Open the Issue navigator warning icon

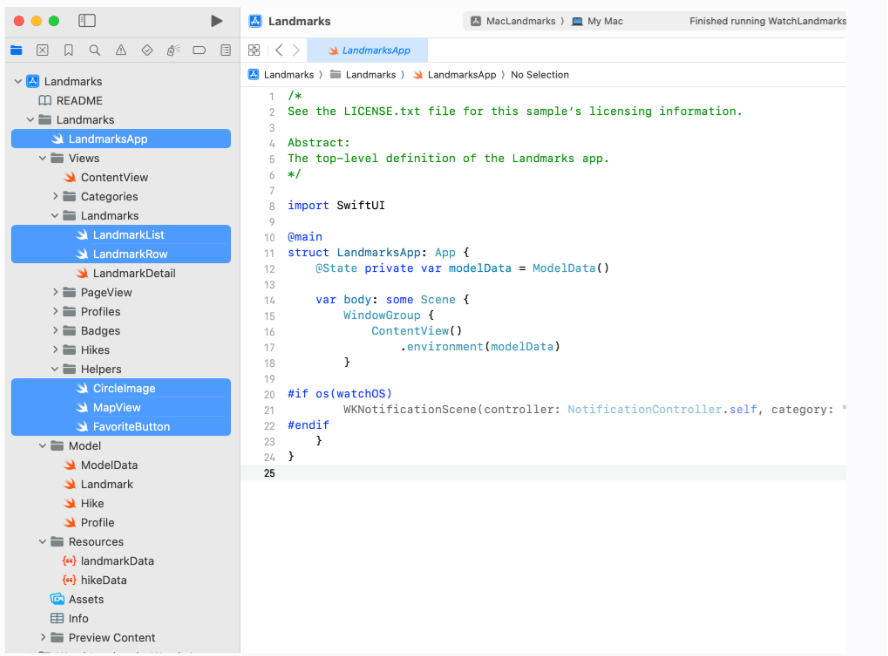click(121, 50)
